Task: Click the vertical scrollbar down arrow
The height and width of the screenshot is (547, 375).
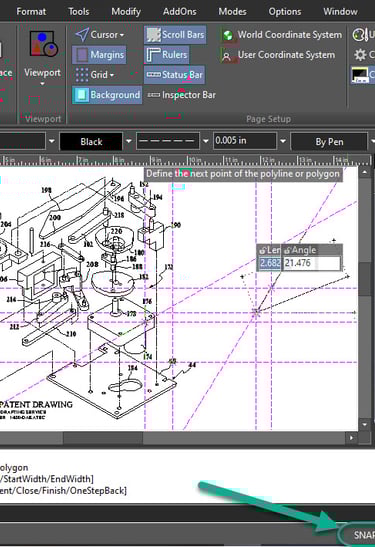Action: 365,425
